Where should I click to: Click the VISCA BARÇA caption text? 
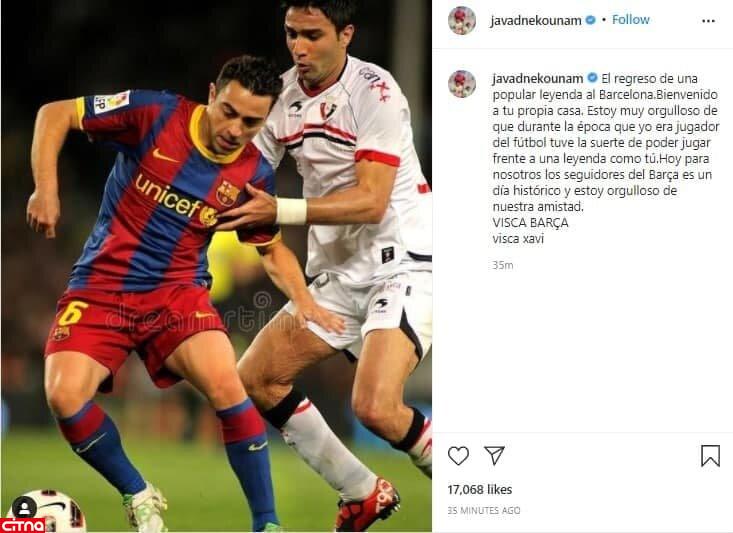coord(530,223)
